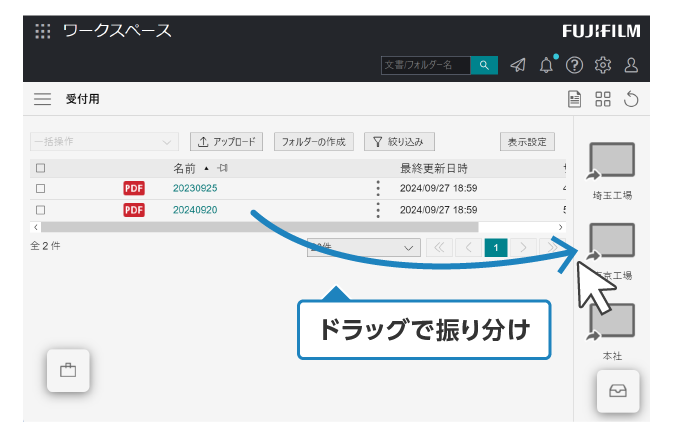This screenshot has width=686, height=431.
Task: Click the 名前 column header
Action: 184,168
